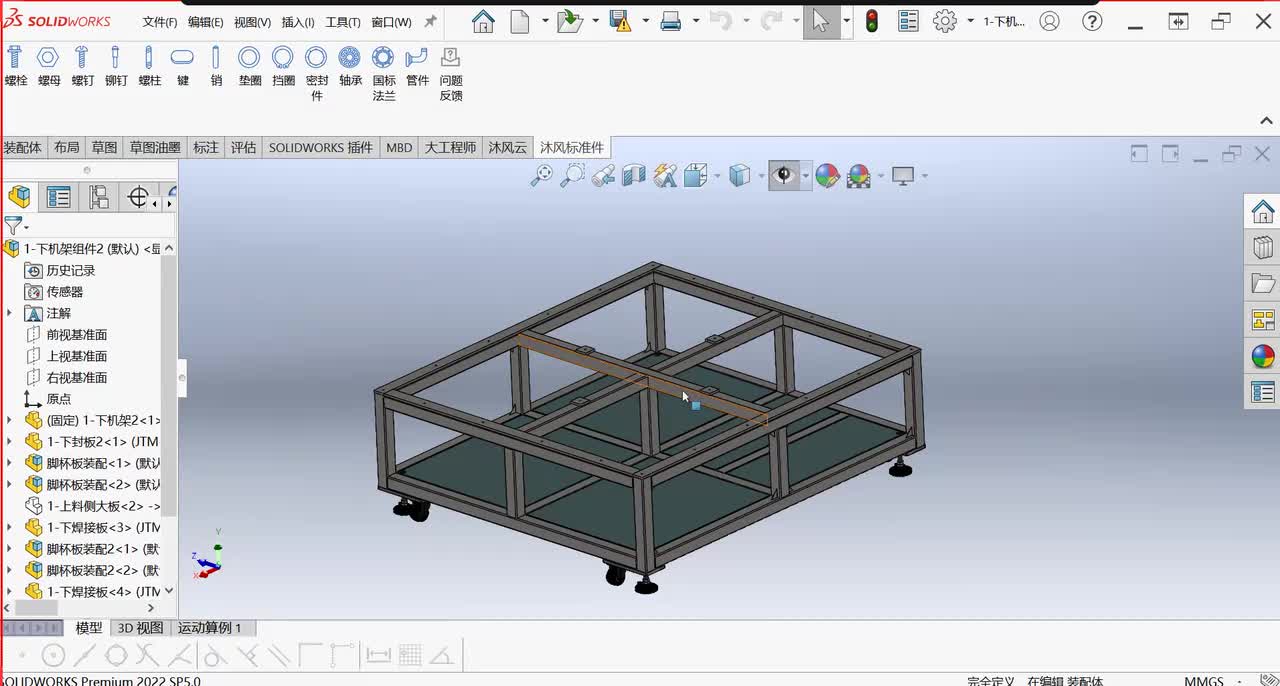The width and height of the screenshot is (1280, 686).
Task: Open 问题反馈 feedback
Action: [451, 74]
